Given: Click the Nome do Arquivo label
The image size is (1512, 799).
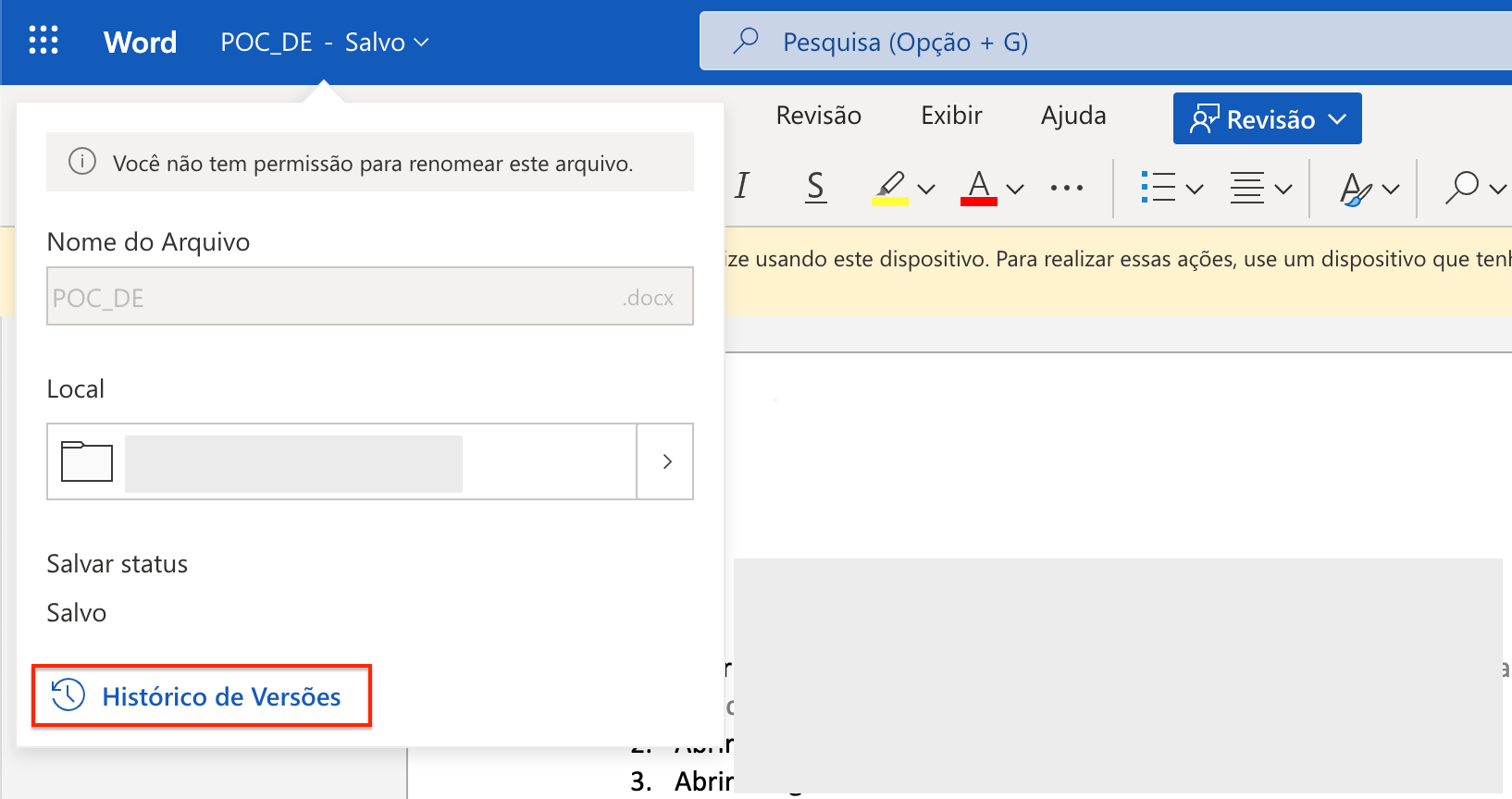Looking at the screenshot, I should tap(148, 242).
